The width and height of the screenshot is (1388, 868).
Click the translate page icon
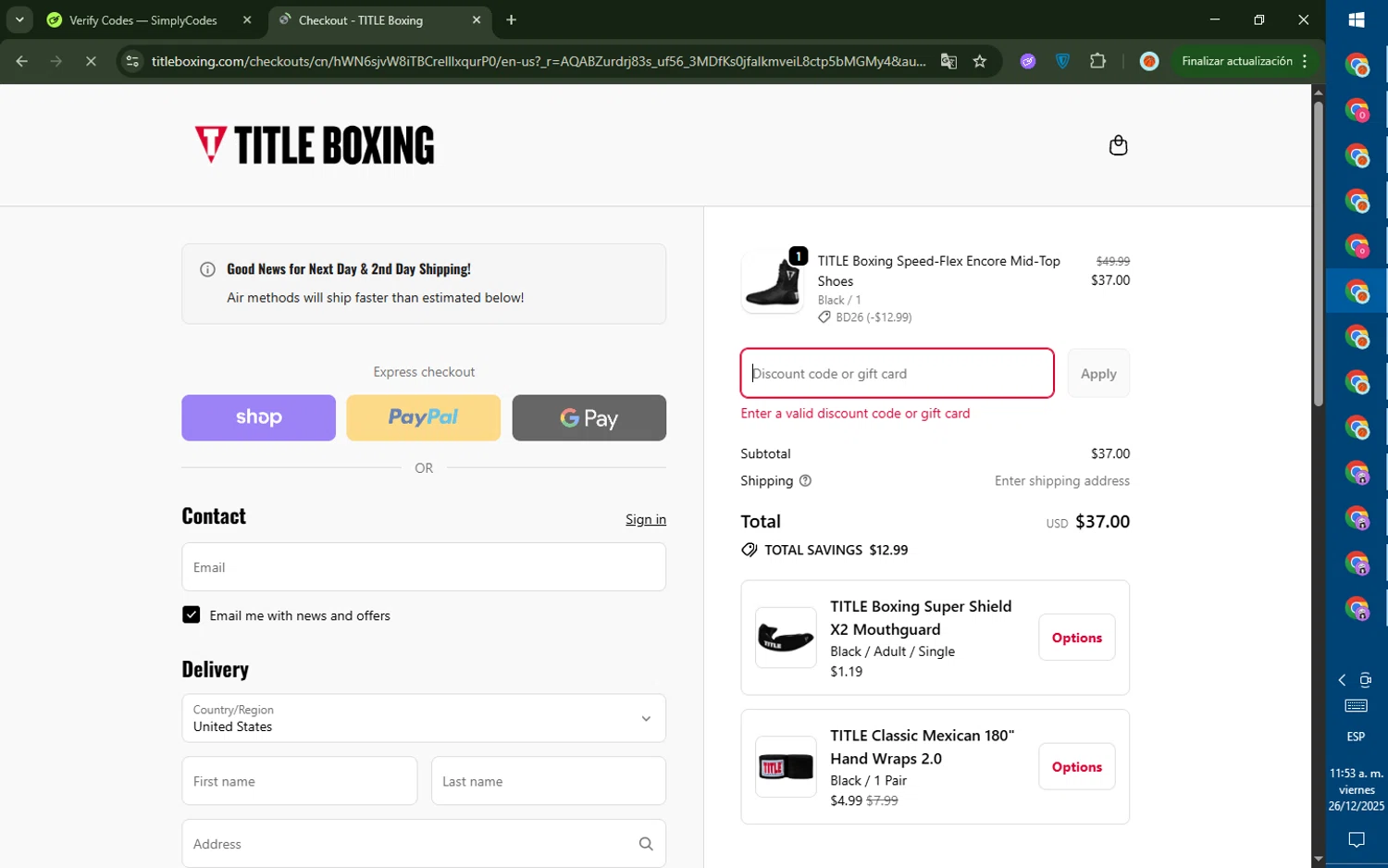coord(948,61)
